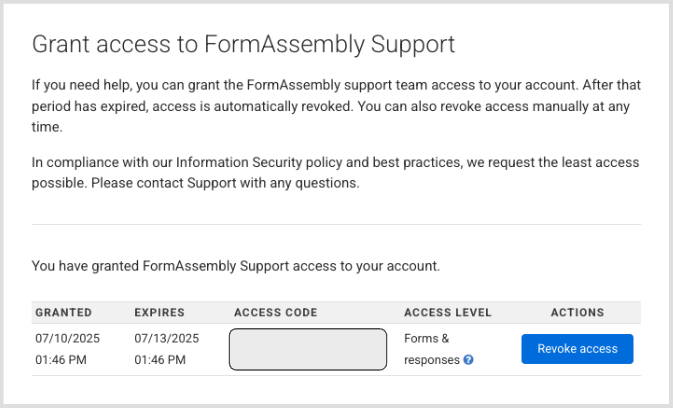The width and height of the screenshot is (673, 408).
Task: Click the "You have granted FormAssembly Support access" message
Action: click(x=236, y=266)
